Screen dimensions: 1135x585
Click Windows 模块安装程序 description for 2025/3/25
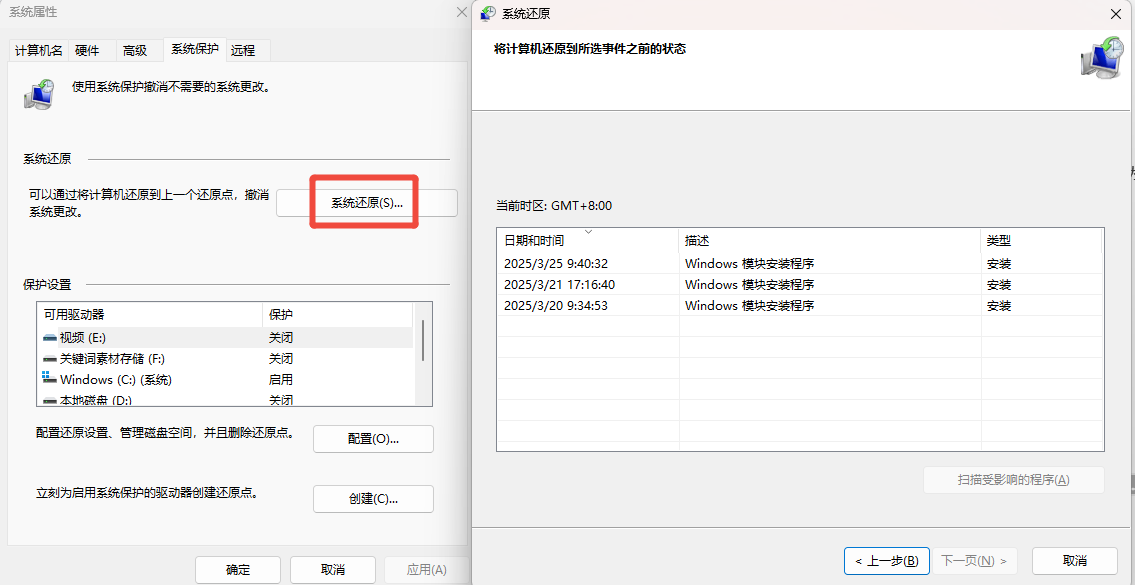tap(750, 264)
